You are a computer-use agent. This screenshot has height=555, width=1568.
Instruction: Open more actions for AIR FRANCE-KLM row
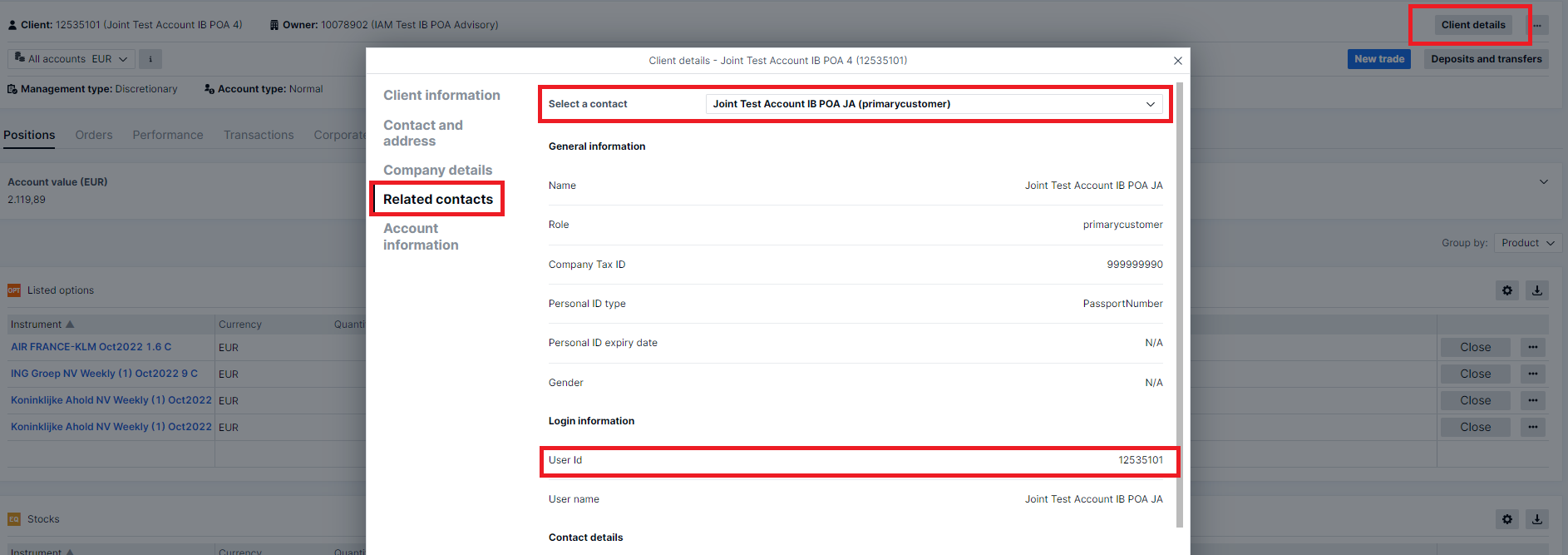[x=1533, y=348]
